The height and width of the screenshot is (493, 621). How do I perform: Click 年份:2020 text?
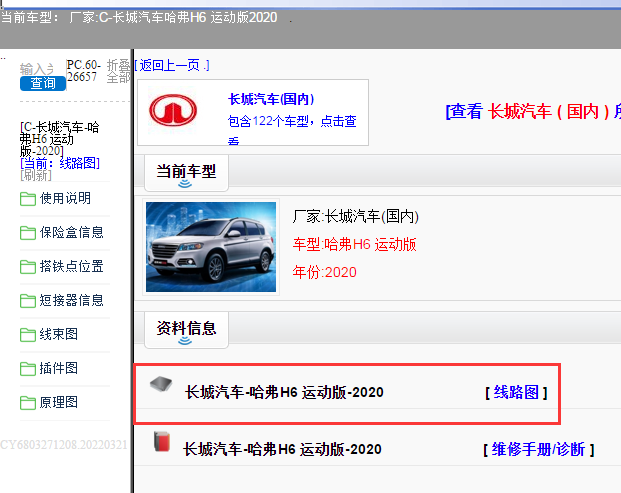click(324, 272)
